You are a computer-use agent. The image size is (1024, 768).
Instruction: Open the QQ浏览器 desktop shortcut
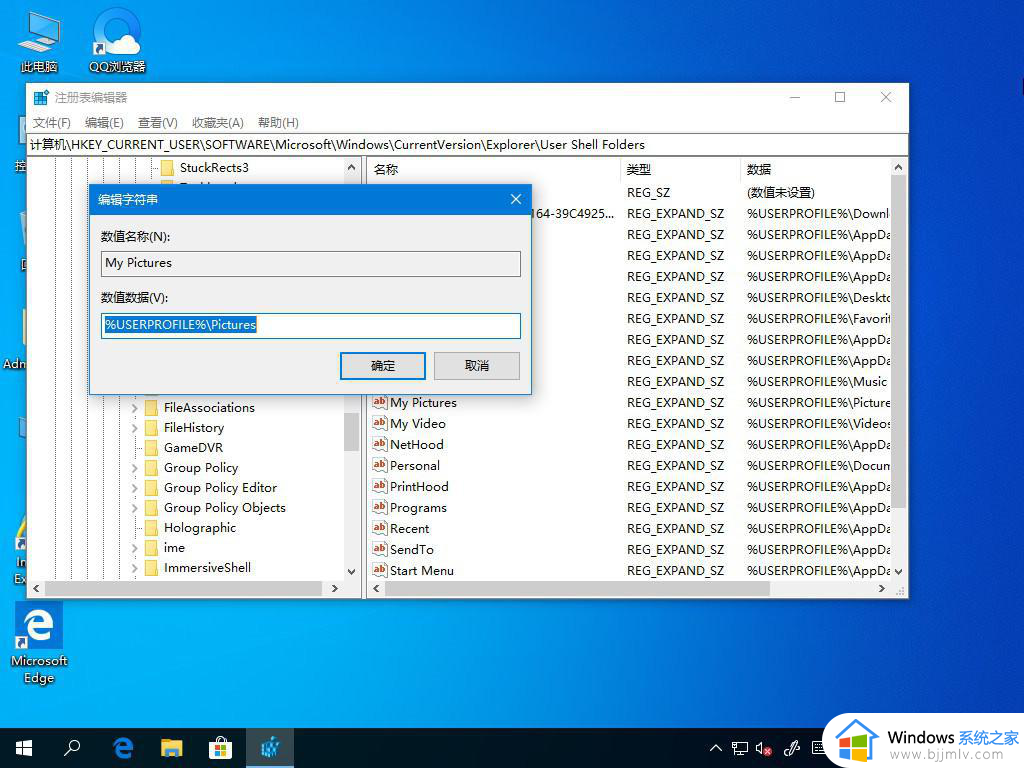pyautogui.click(x=117, y=42)
